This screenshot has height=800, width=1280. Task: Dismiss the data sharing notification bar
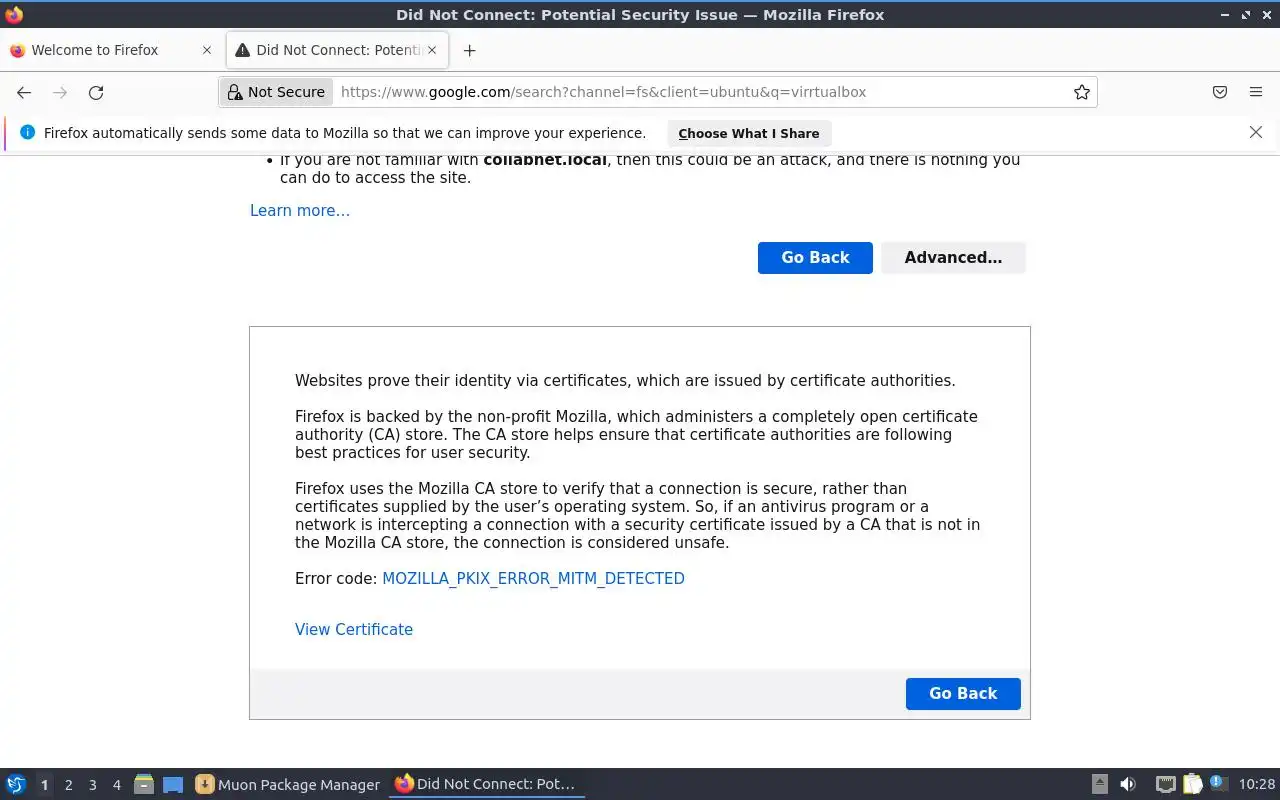(x=1256, y=132)
